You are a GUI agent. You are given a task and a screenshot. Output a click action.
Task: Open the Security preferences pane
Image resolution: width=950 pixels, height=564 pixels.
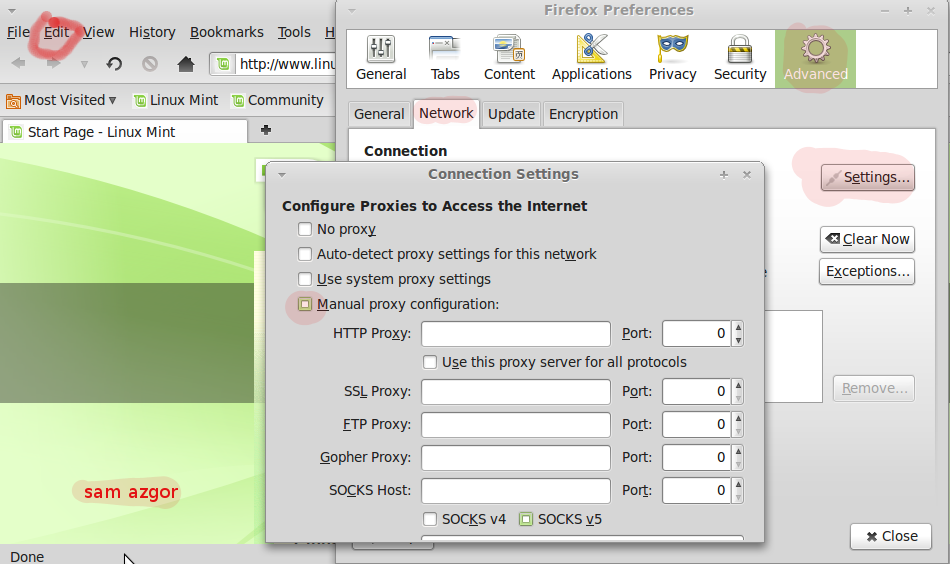740,59
